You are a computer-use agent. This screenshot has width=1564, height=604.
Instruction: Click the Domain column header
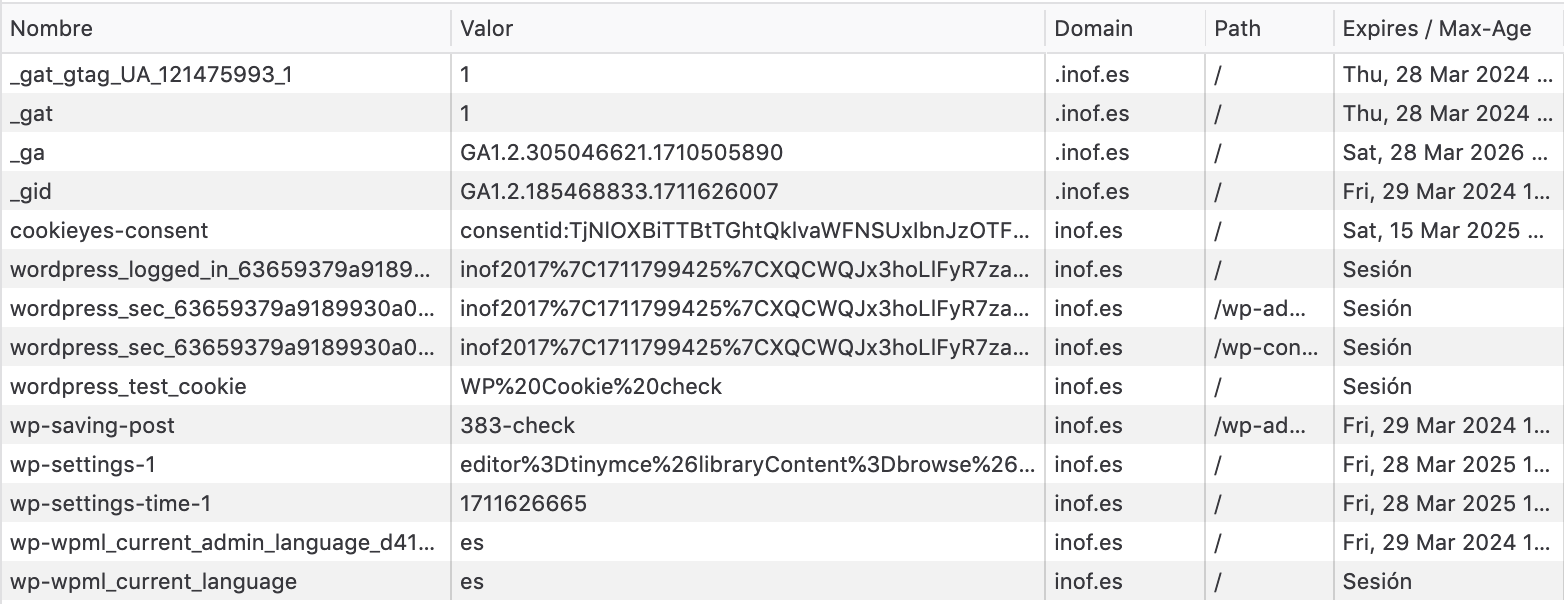(x=1094, y=29)
